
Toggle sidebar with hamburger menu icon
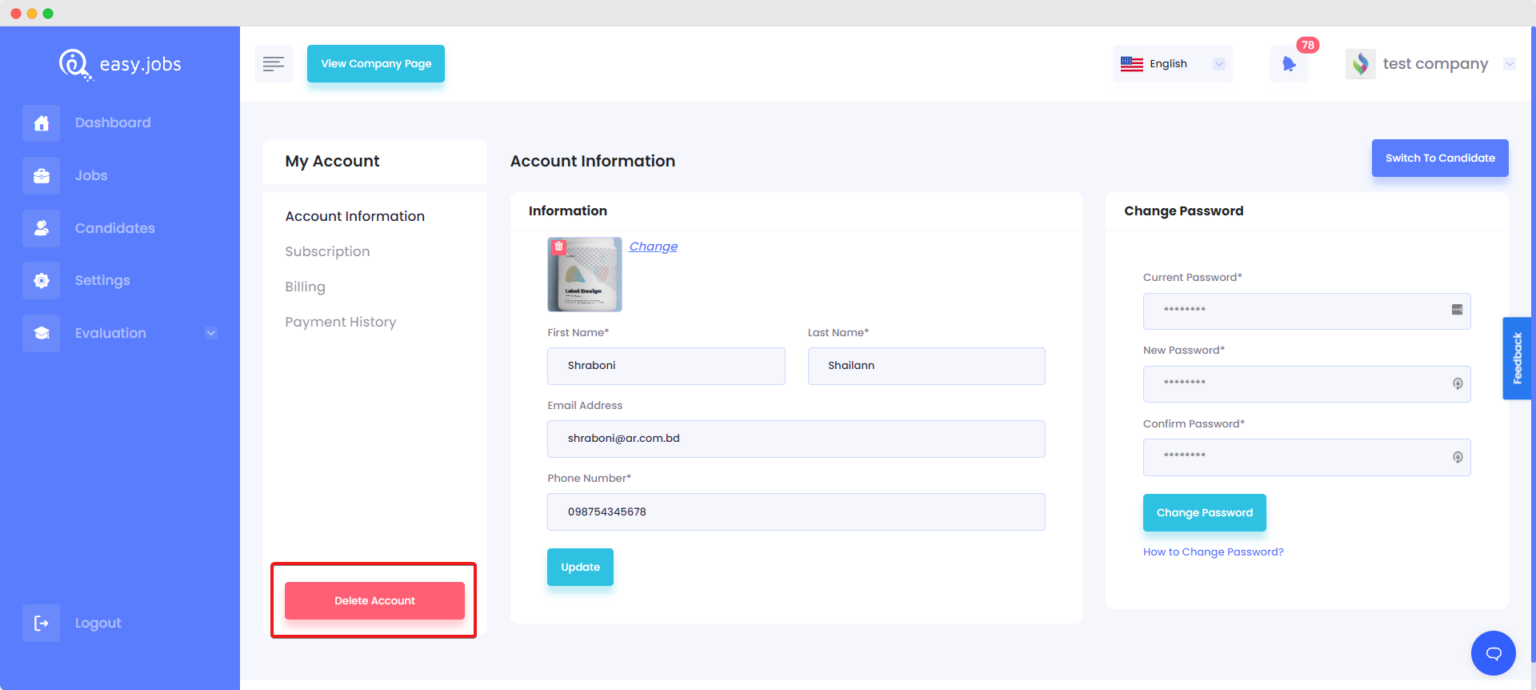coord(274,64)
